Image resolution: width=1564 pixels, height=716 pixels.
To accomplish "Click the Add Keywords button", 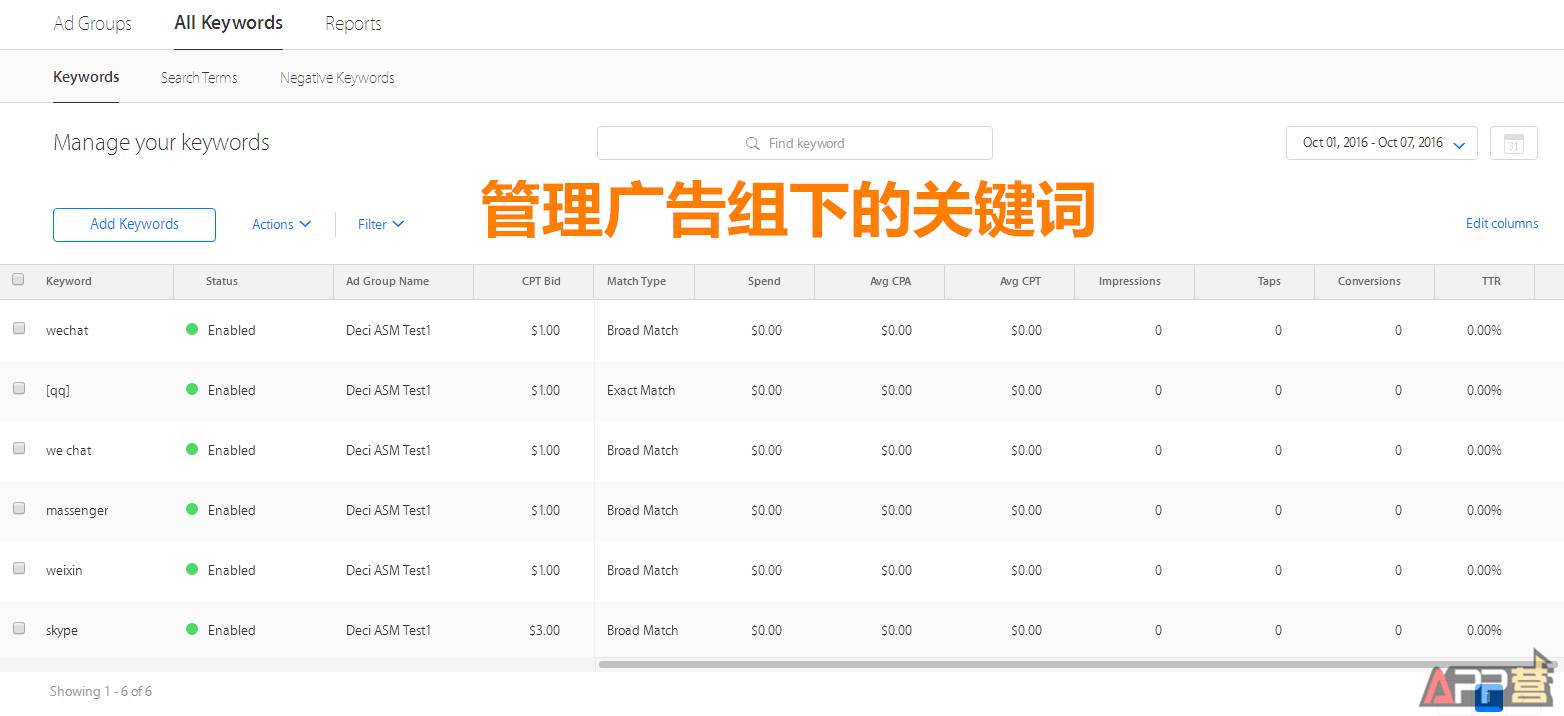I will click(x=134, y=224).
